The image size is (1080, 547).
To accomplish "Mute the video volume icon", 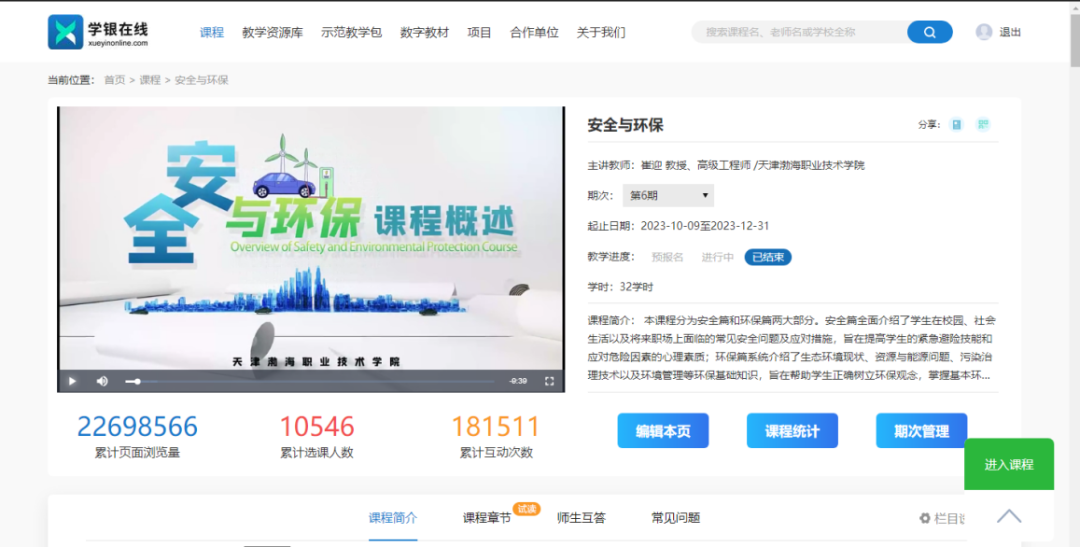I will pyautogui.click(x=102, y=381).
